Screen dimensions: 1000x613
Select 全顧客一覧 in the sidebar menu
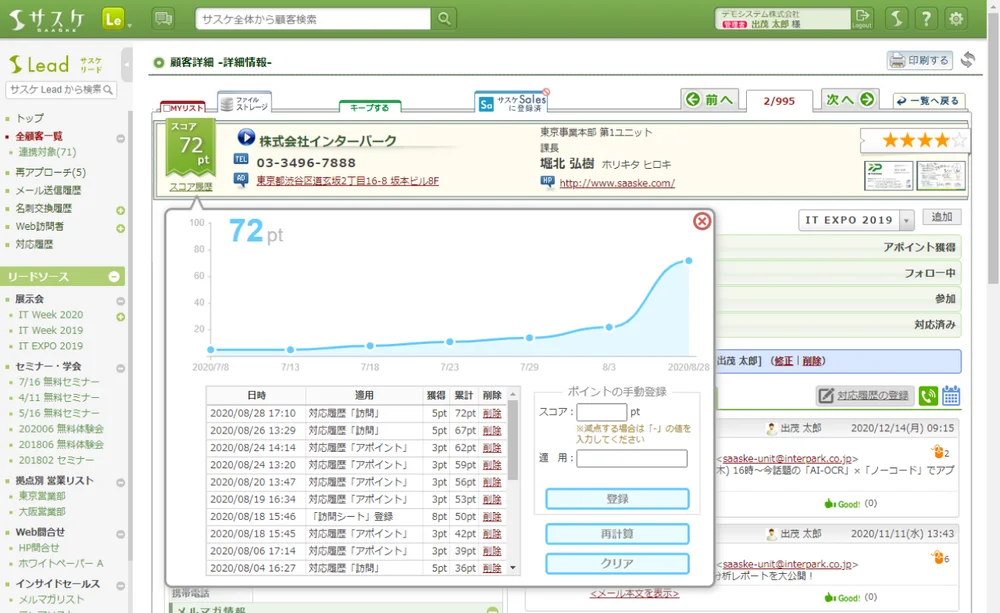pyautogui.click(x=39, y=136)
